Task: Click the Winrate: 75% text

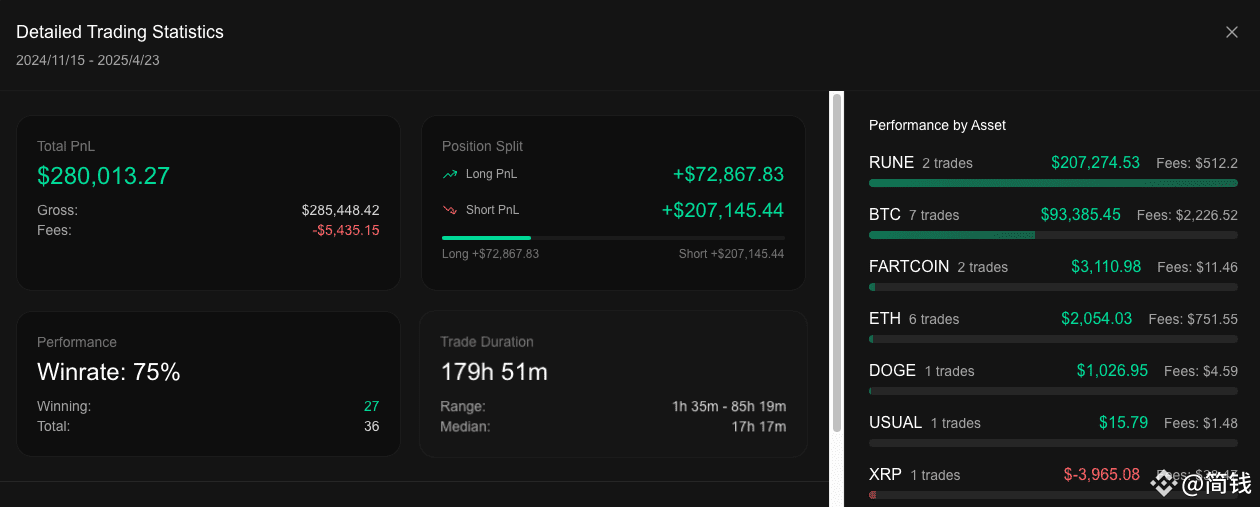Action: 109,372
